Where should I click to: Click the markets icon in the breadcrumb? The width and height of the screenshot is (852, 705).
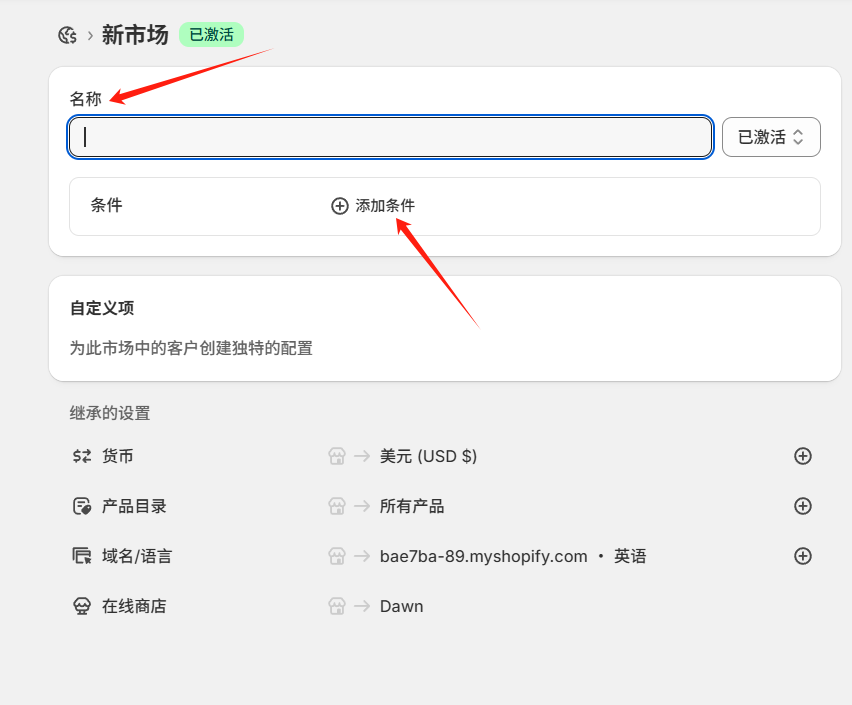pyautogui.click(x=66, y=34)
